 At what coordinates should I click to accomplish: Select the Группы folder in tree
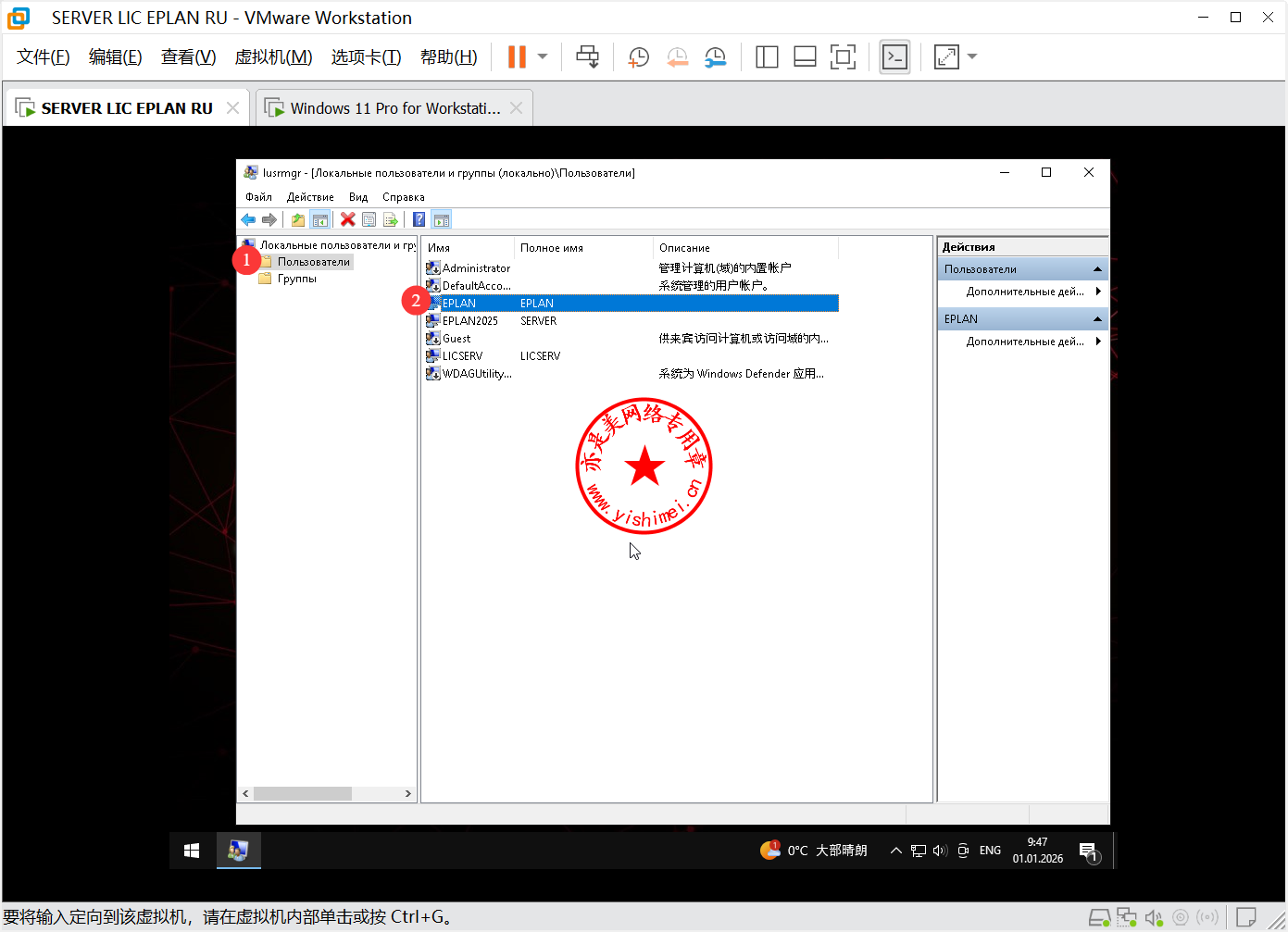point(296,279)
